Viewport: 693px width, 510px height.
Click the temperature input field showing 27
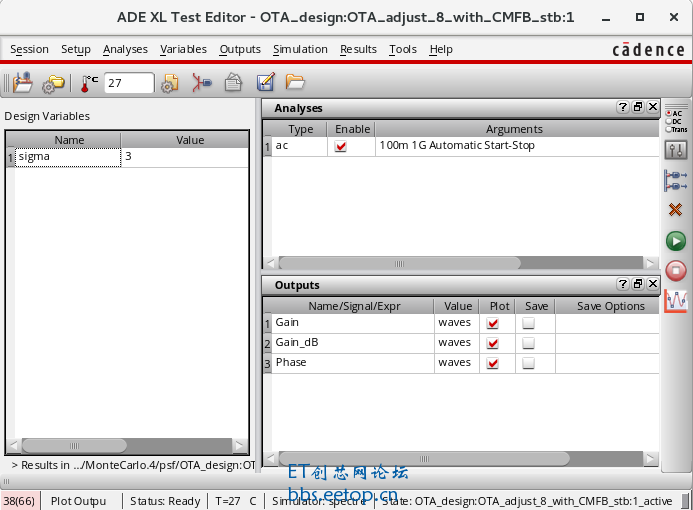[x=129, y=83]
